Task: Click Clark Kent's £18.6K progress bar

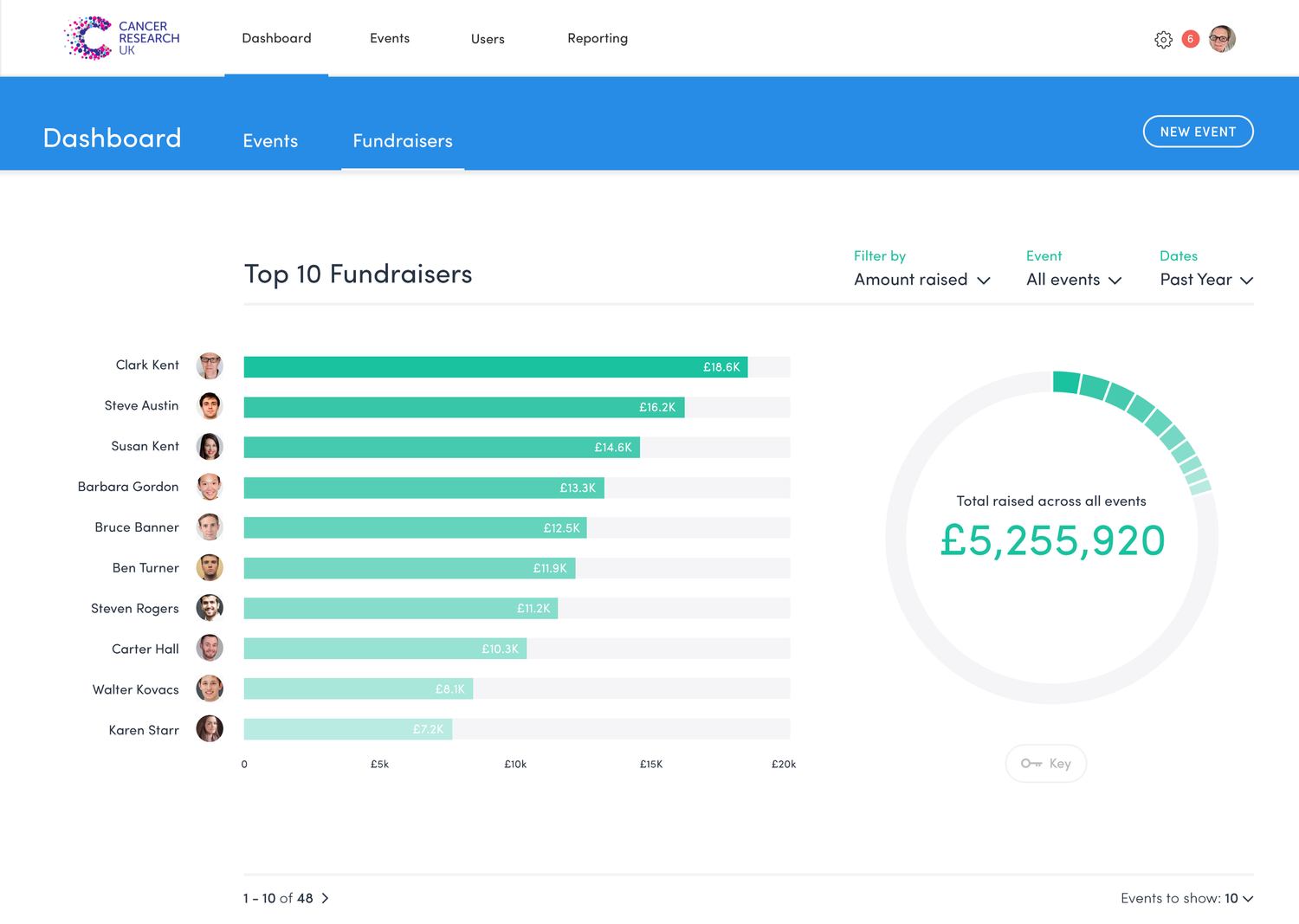Action: click(x=494, y=366)
